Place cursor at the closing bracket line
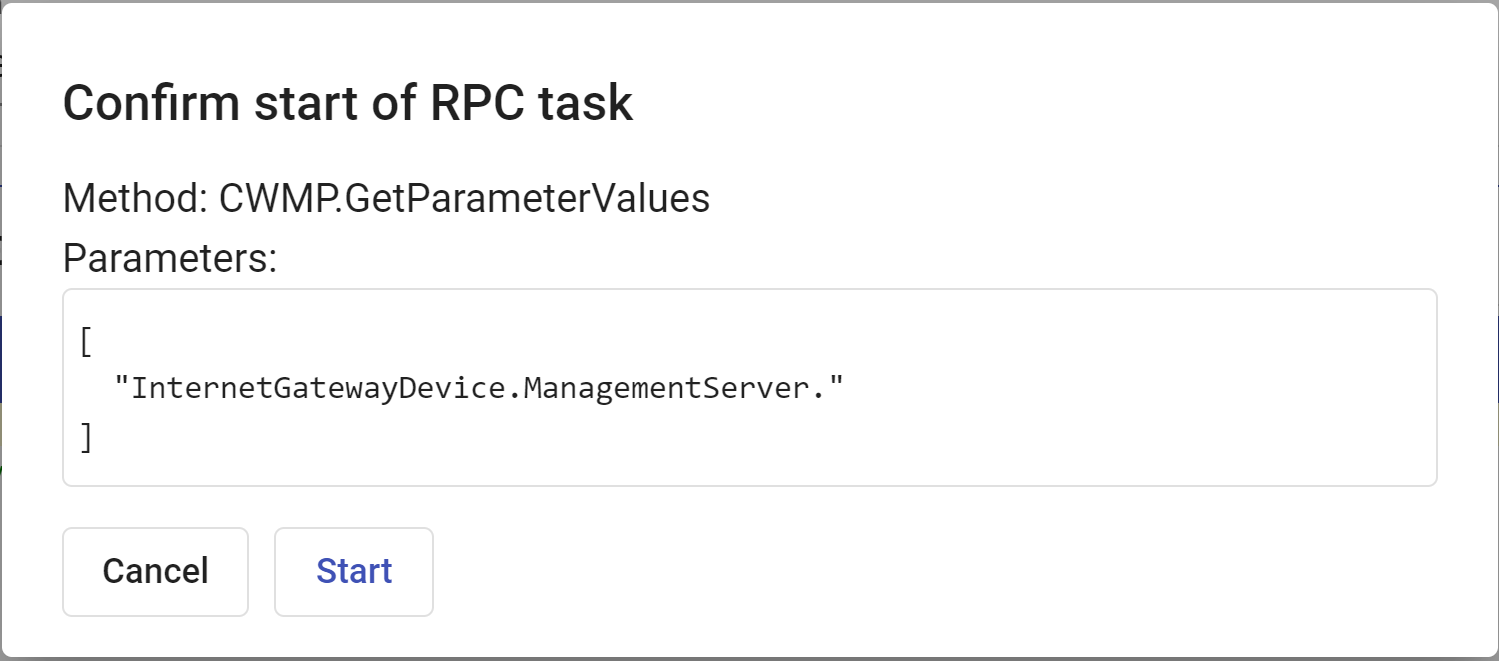 click(86, 437)
